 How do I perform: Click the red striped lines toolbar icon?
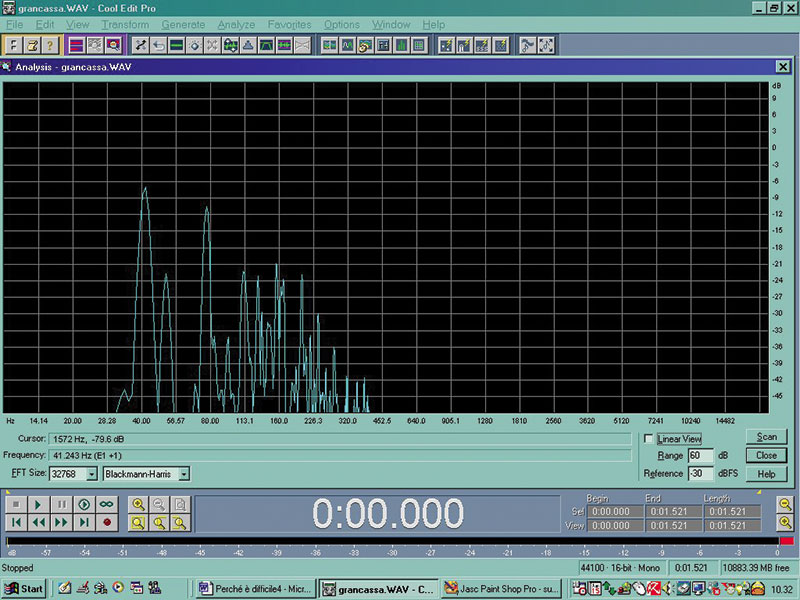(x=77, y=45)
